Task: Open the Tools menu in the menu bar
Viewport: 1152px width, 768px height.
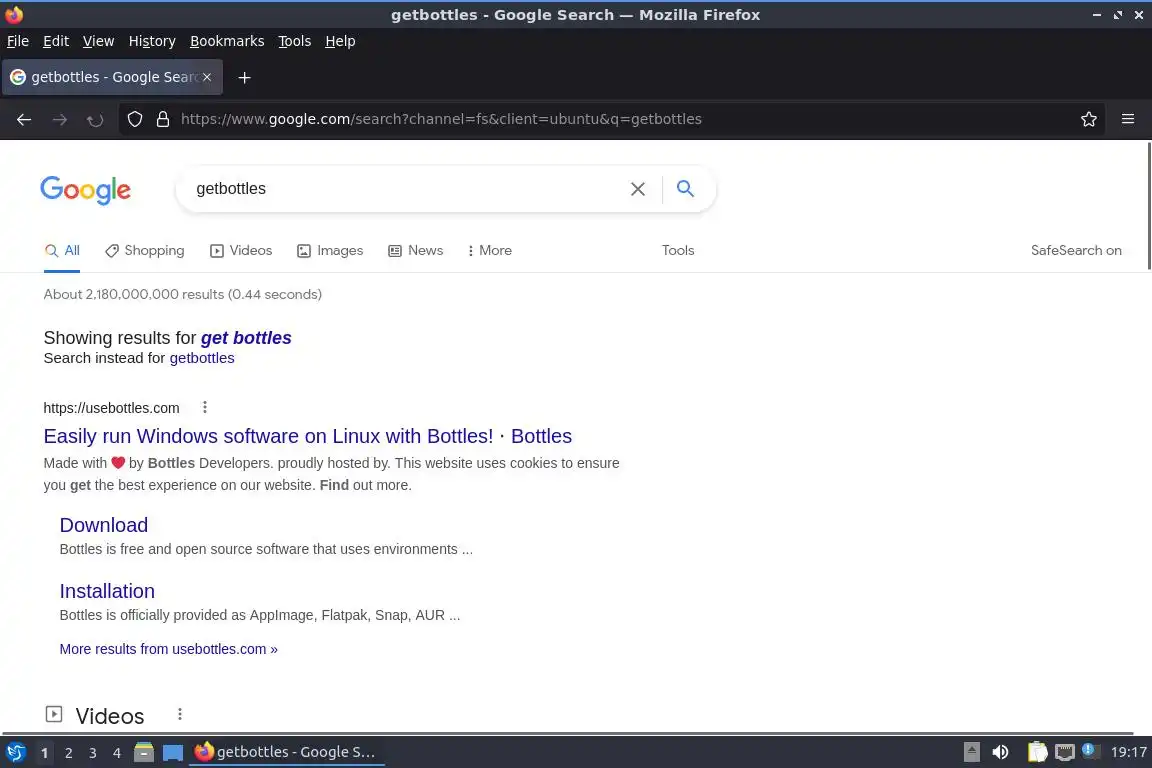Action: (295, 41)
